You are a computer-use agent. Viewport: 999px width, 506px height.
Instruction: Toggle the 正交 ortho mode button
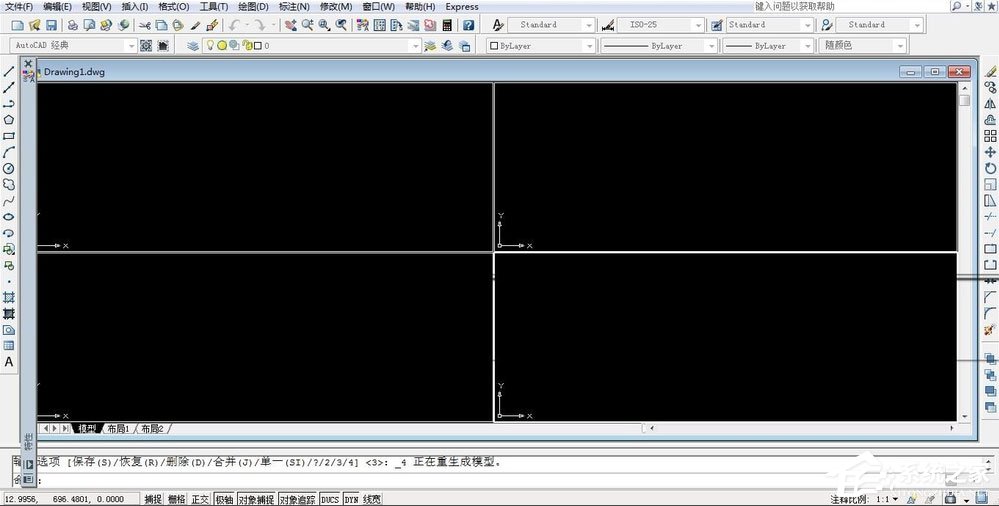coord(200,500)
